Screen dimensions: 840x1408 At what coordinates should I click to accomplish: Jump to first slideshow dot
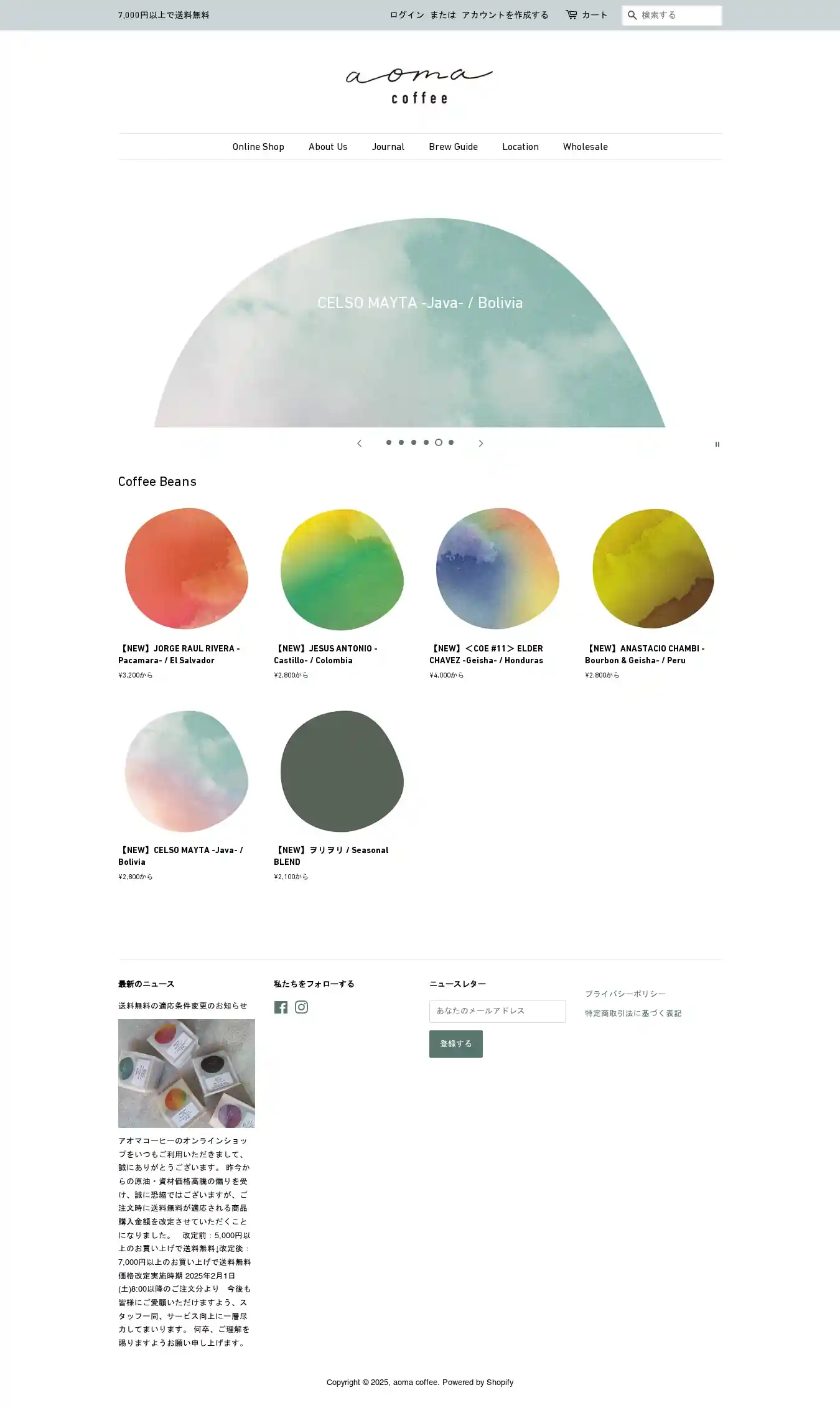389,442
